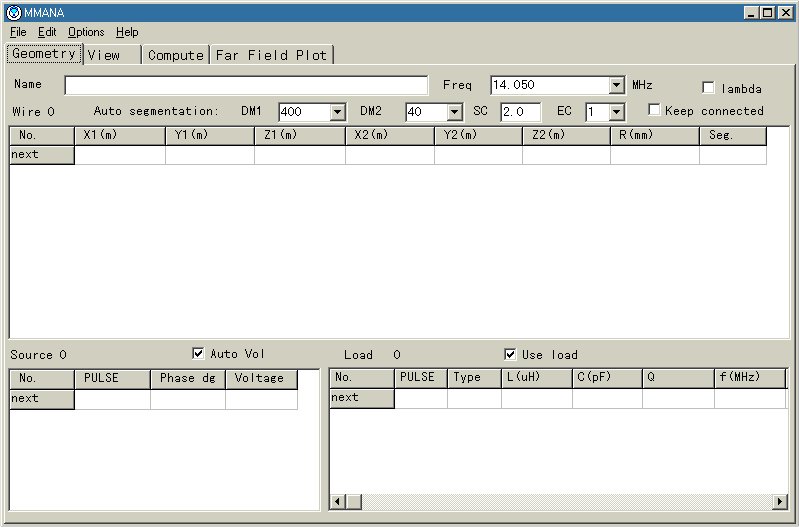799x527 pixels.
Task: Enable the lambda checkbox
Action: coord(709,88)
